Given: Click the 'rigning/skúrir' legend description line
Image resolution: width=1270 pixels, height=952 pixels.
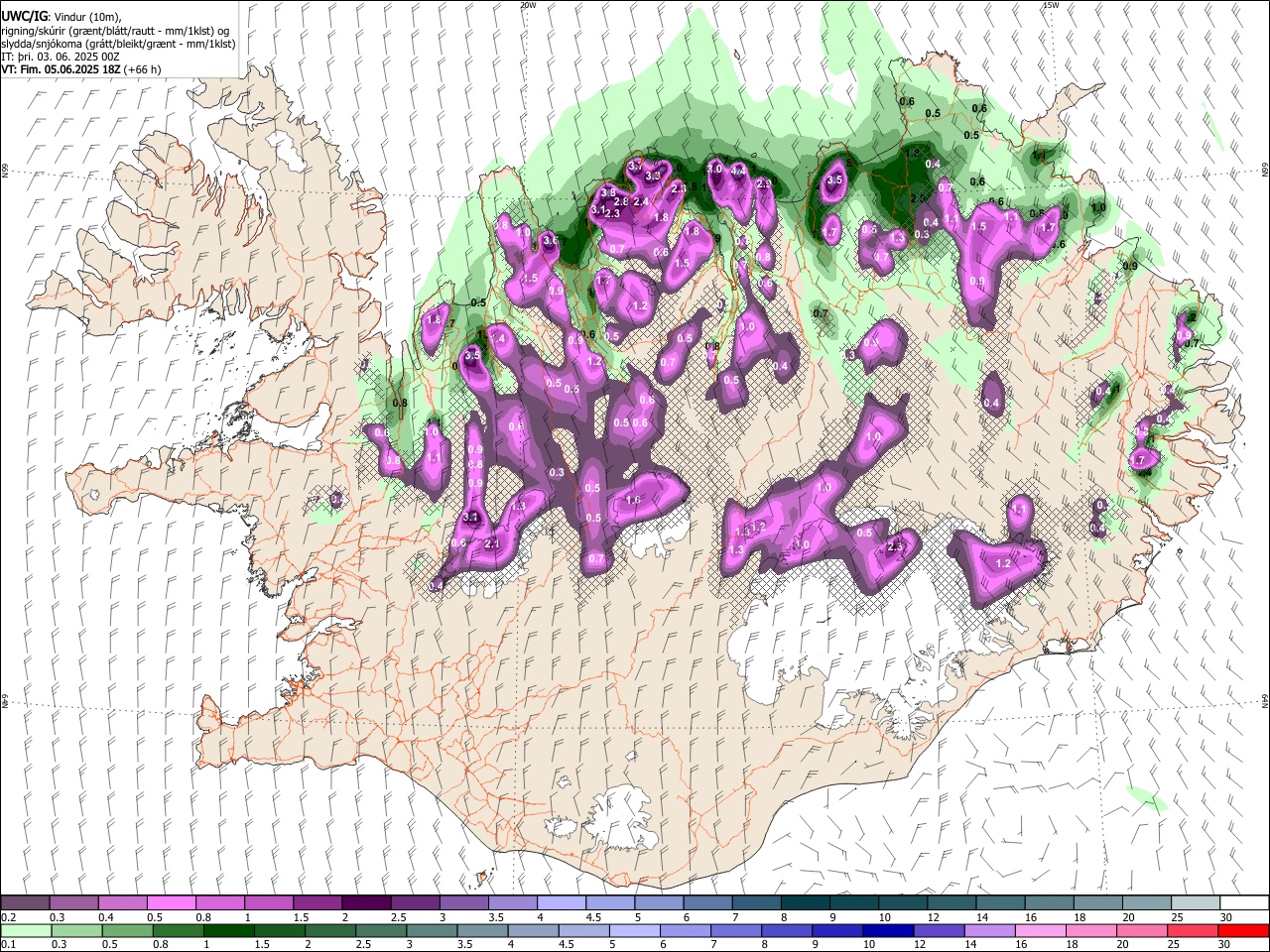Looking at the screenshot, I should tap(115, 31).
